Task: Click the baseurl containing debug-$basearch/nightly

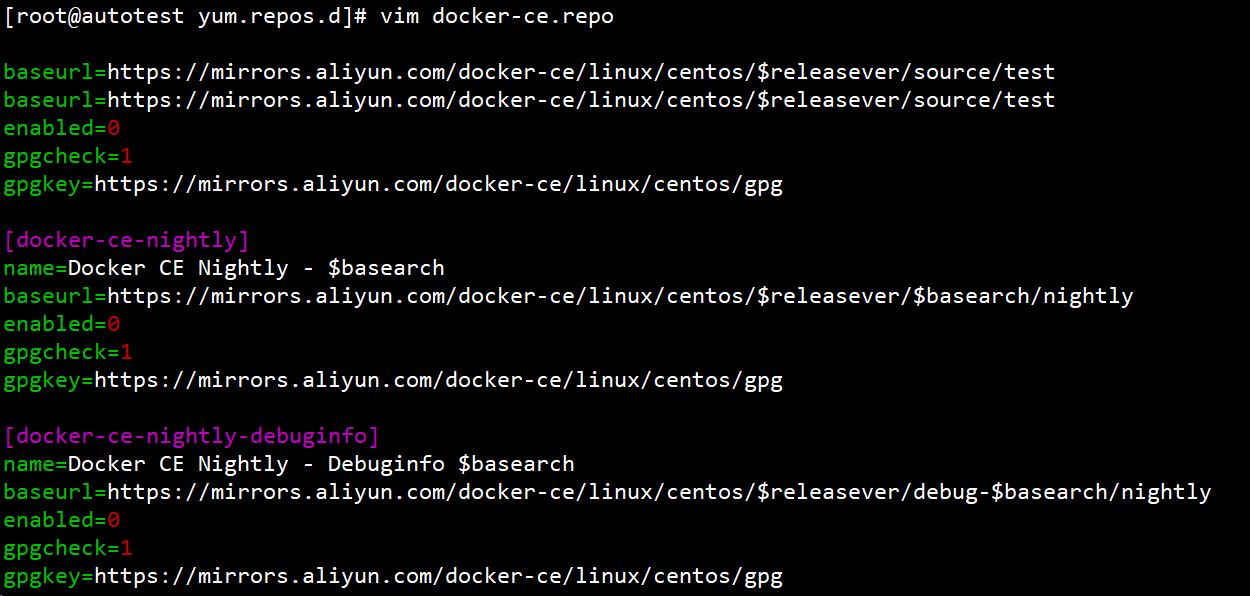Action: 659,492
